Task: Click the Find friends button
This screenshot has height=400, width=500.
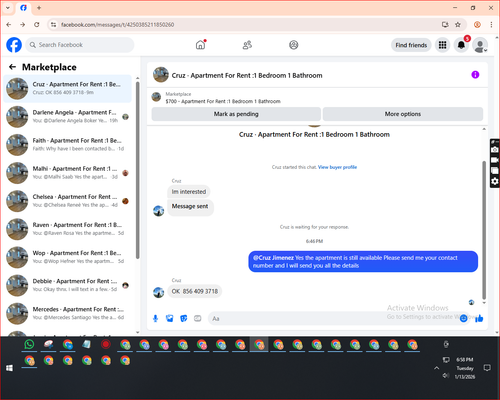Action: tap(411, 45)
